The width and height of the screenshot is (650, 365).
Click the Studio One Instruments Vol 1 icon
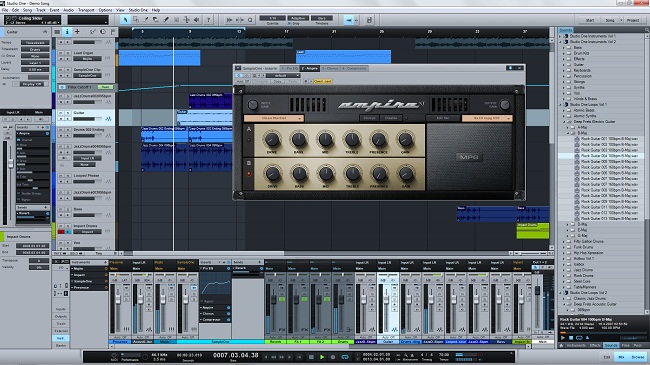(x=565, y=36)
